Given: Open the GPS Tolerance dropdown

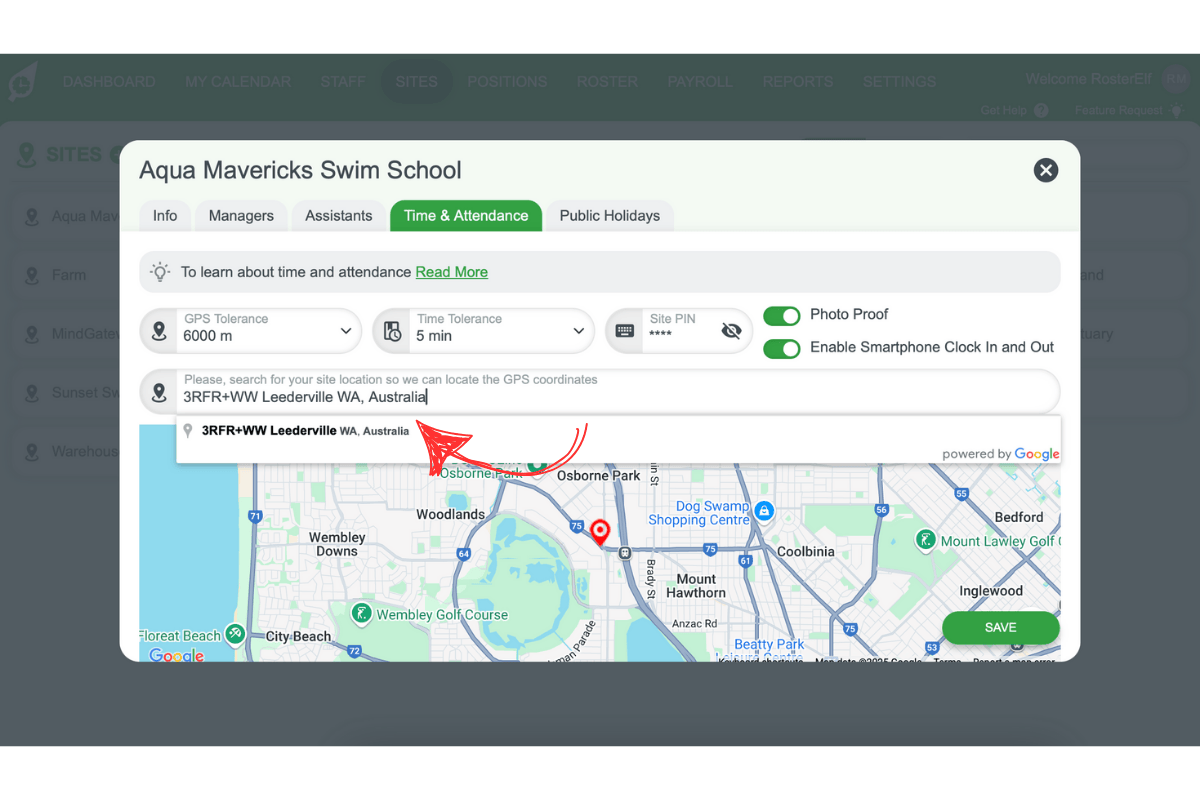Looking at the screenshot, I should [345, 331].
